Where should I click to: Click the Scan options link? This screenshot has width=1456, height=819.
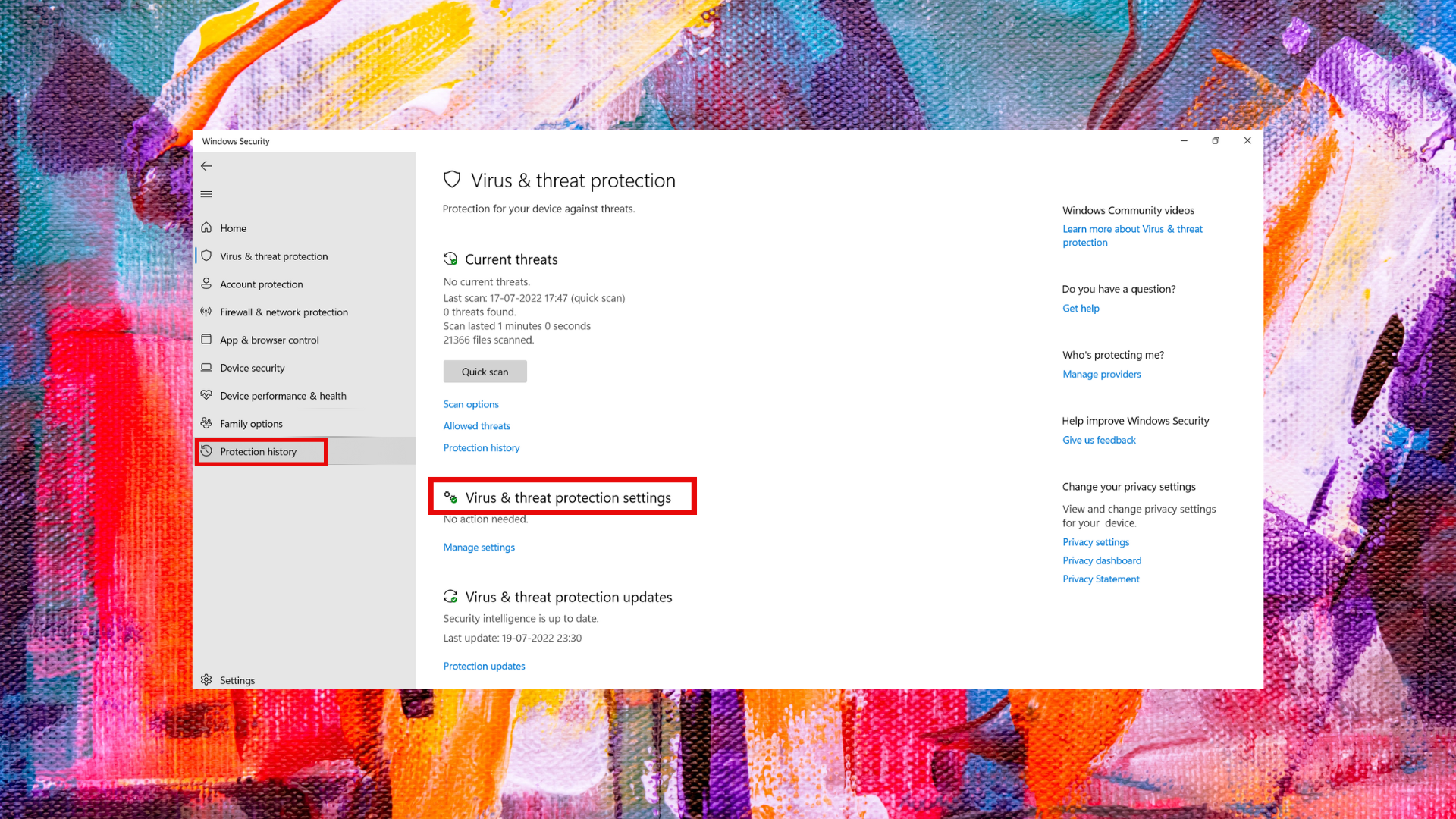(x=471, y=403)
